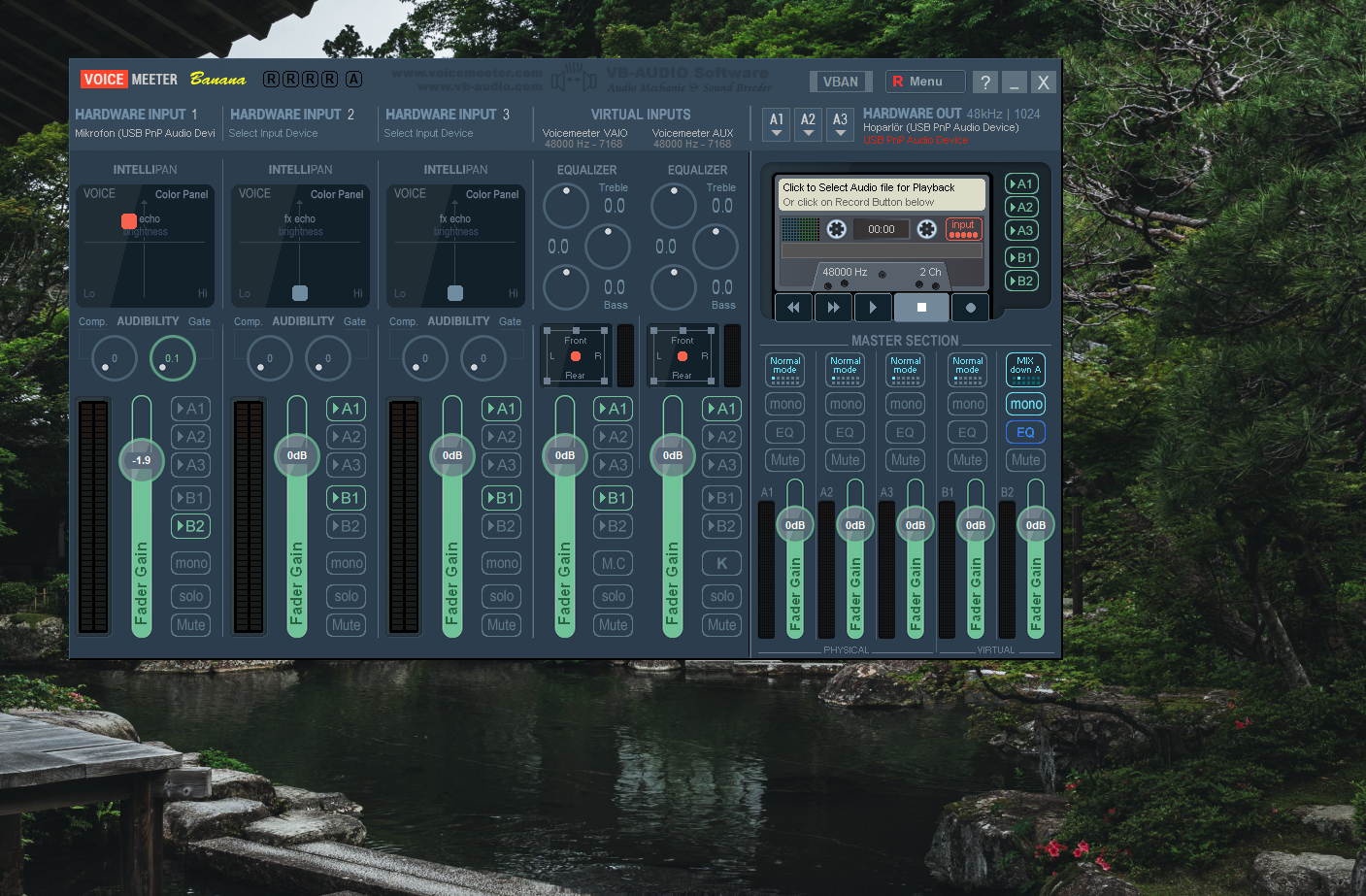Click the cassette 'input' button
This screenshot has height=896, width=1366.
pos(963,229)
